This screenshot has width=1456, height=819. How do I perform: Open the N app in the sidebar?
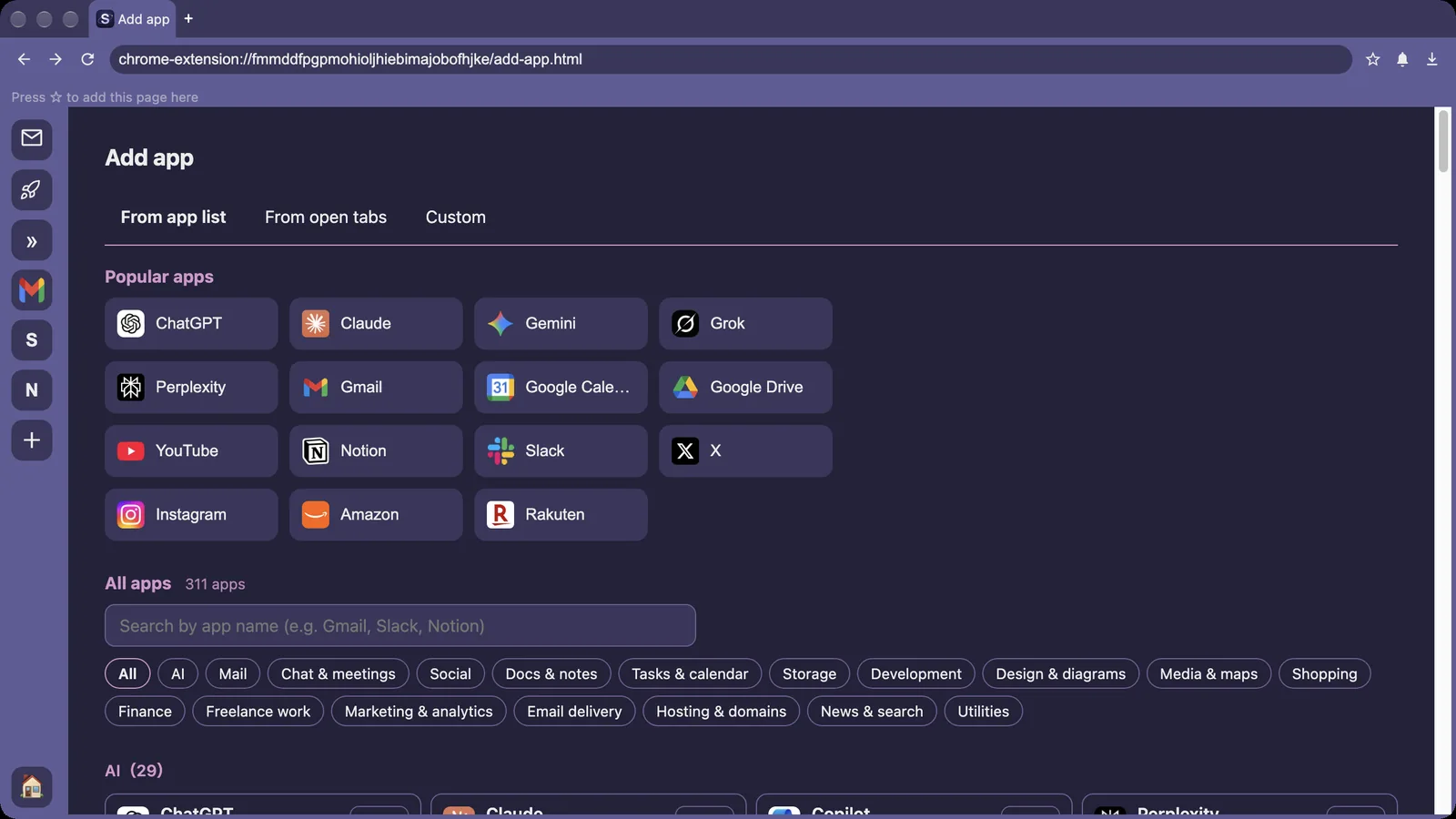point(32,390)
